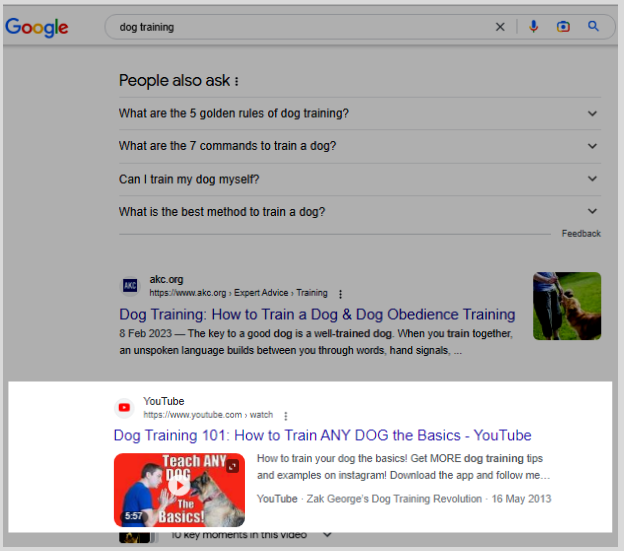Viewport: 624px width, 551px height.
Task: Click the 'People also ask' heading
Action: [174, 81]
